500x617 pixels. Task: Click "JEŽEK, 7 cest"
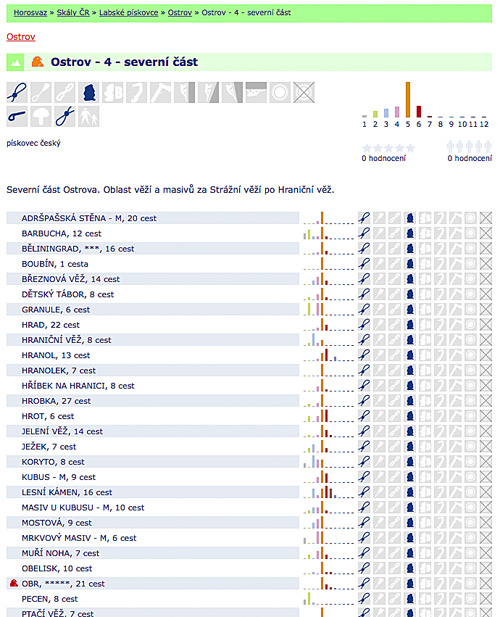(x=49, y=447)
